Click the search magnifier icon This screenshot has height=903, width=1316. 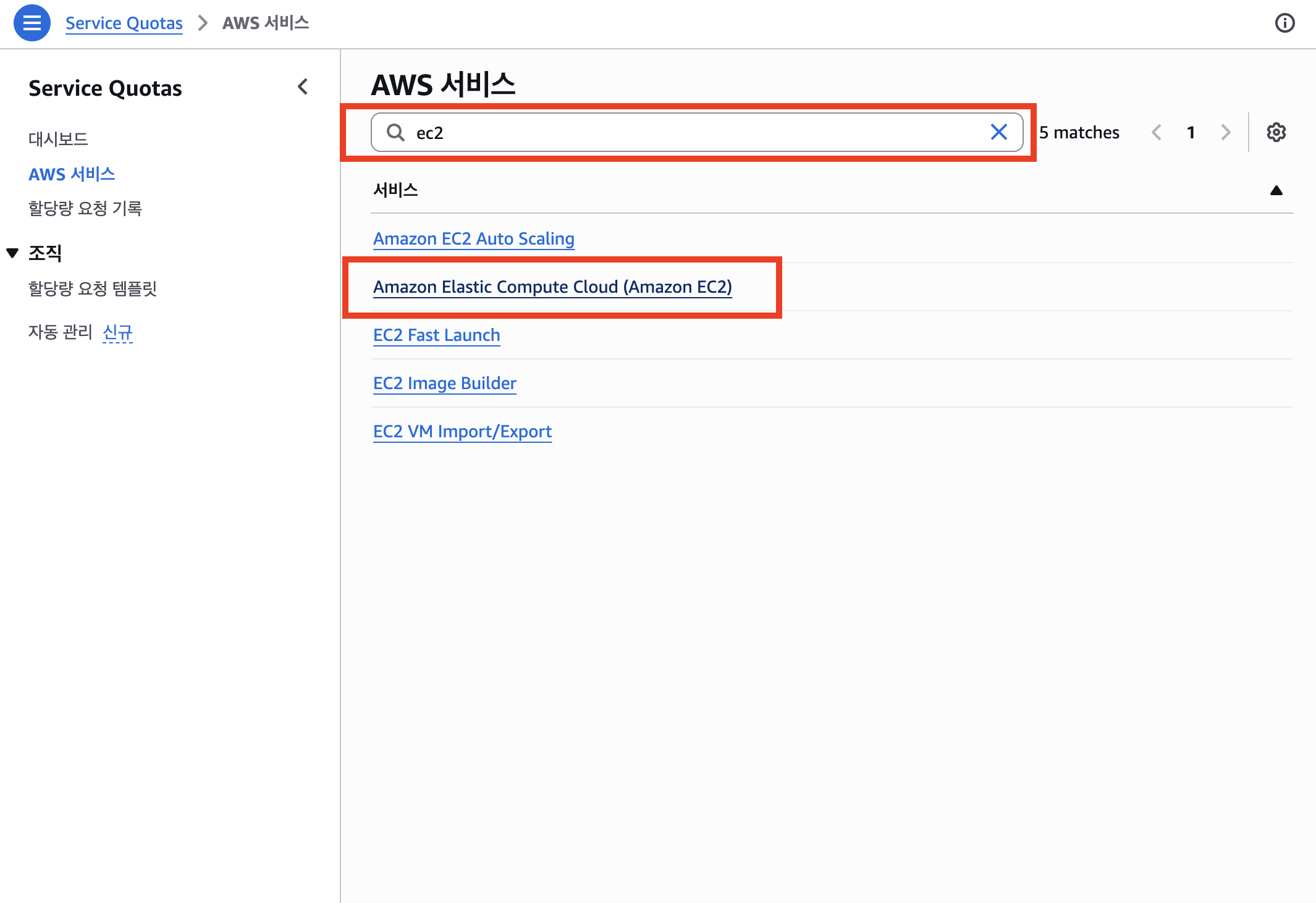(x=395, y=132)
